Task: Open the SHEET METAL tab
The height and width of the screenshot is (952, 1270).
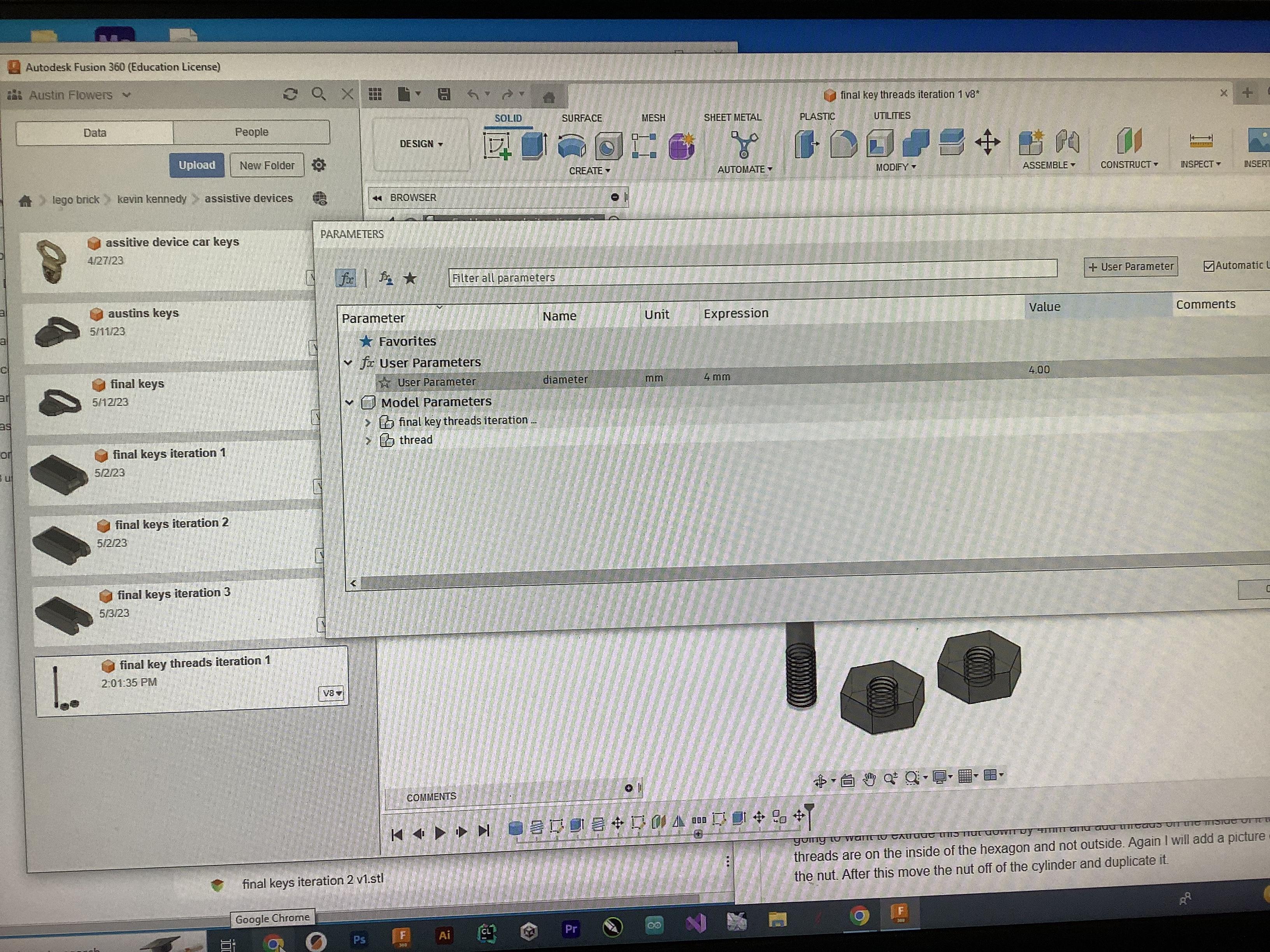Action: pos(732,117)
